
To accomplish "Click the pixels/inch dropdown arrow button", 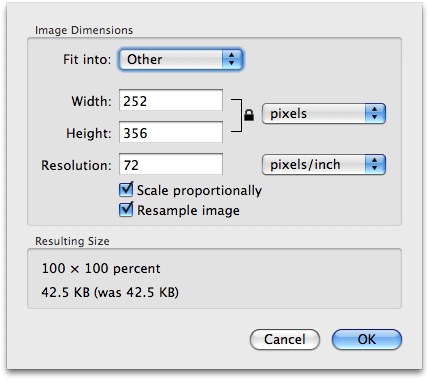I will click(x=375, y=165).
